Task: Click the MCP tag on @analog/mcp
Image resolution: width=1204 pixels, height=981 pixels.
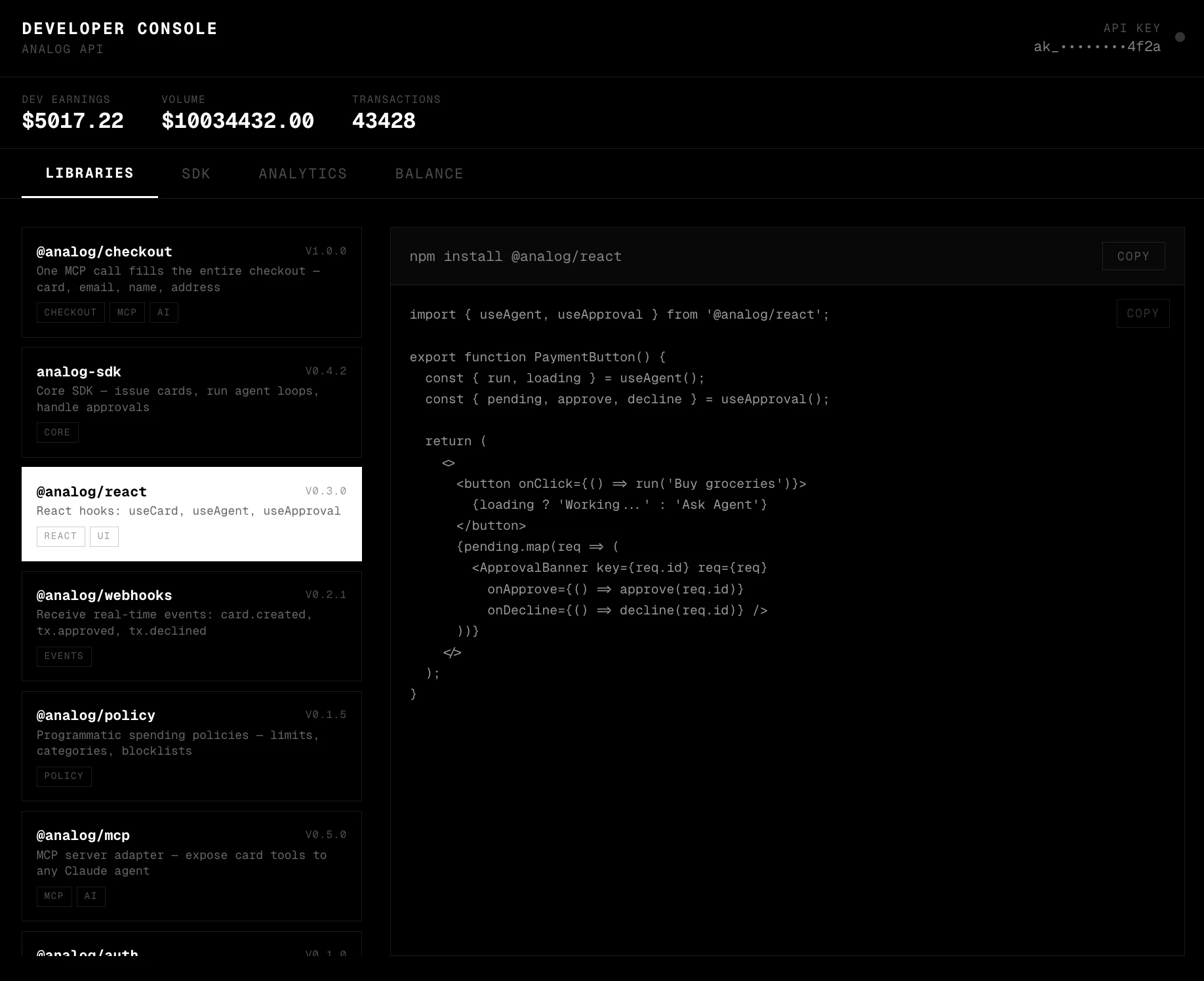Action: 54,896
